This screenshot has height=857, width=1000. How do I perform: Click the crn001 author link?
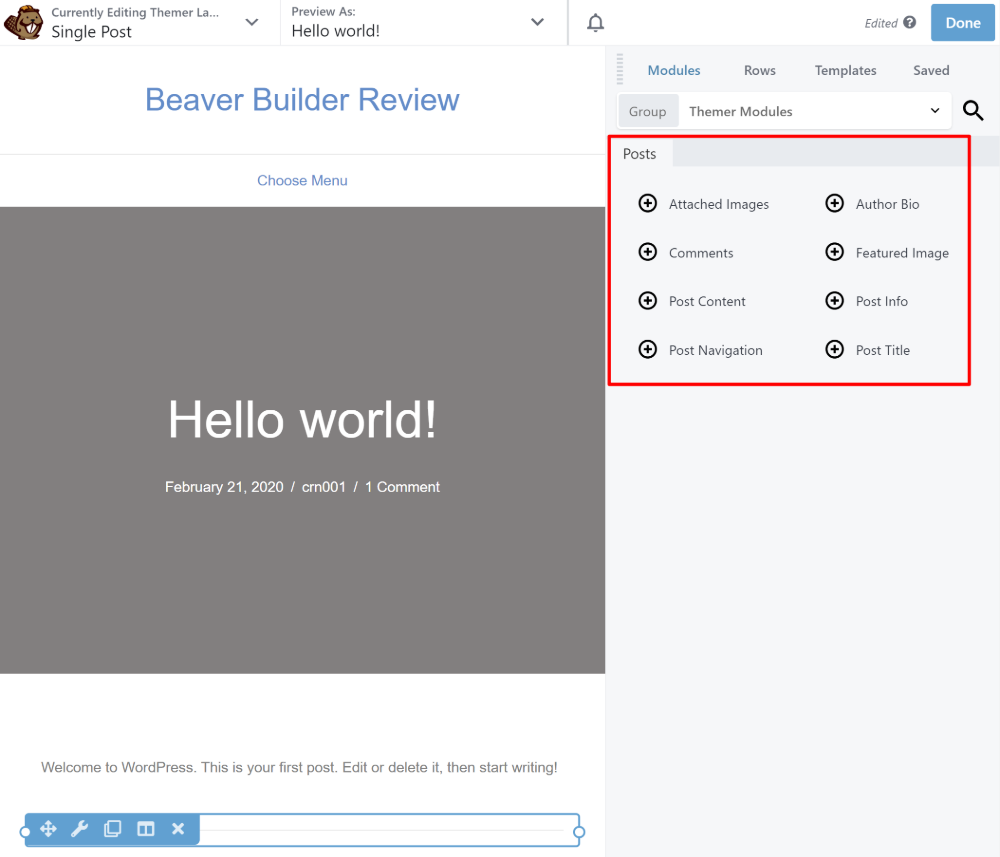[x=323, y=487]
